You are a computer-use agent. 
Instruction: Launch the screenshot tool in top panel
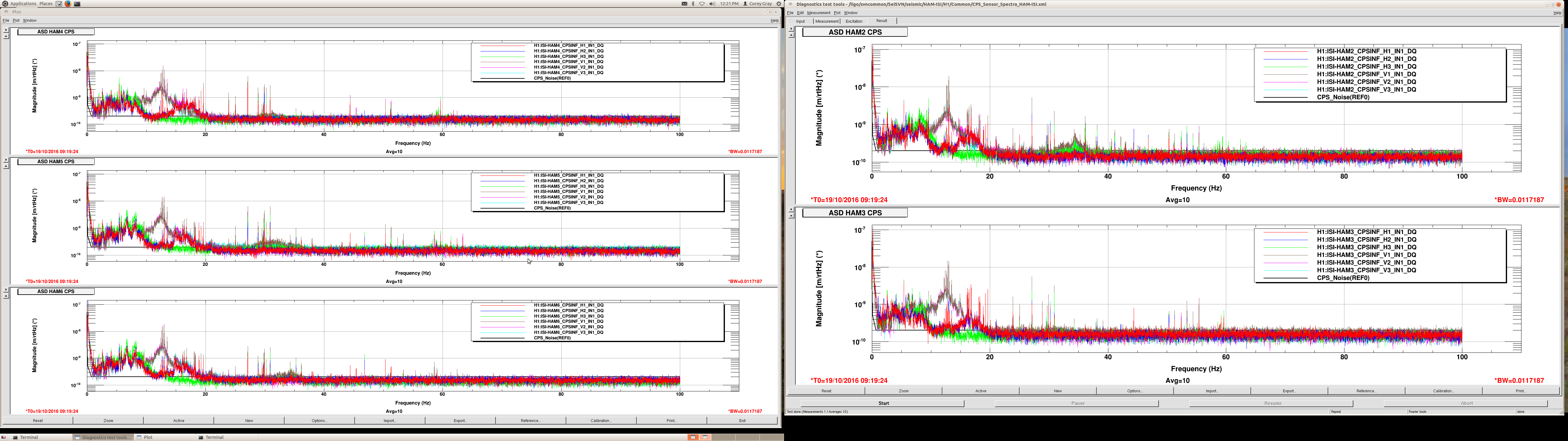point(58,4)
